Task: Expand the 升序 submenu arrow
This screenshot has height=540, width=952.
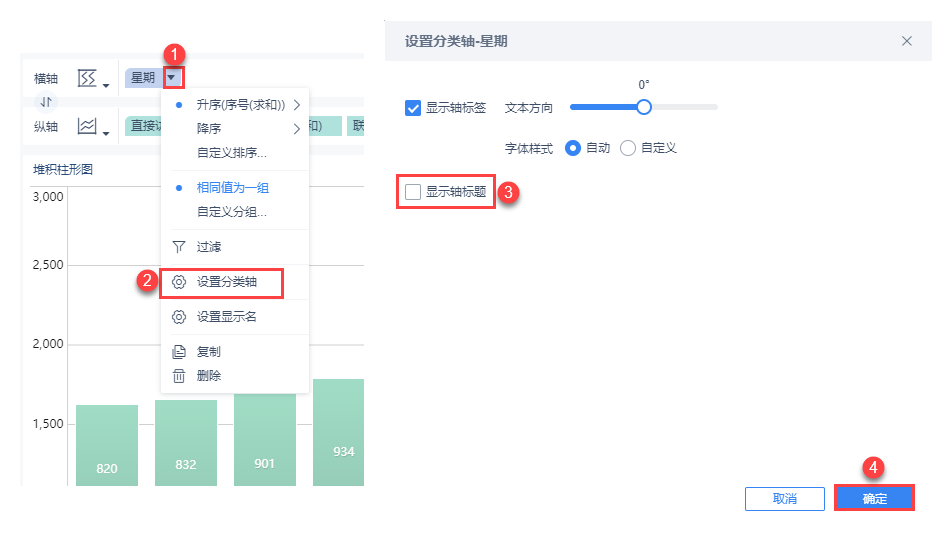Action: [x=297, y=104]
